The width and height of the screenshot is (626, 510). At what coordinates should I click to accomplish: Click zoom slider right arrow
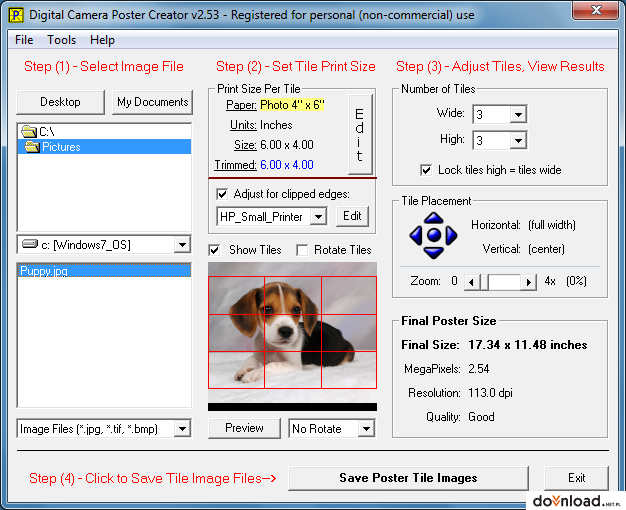[x=529, y=282]
